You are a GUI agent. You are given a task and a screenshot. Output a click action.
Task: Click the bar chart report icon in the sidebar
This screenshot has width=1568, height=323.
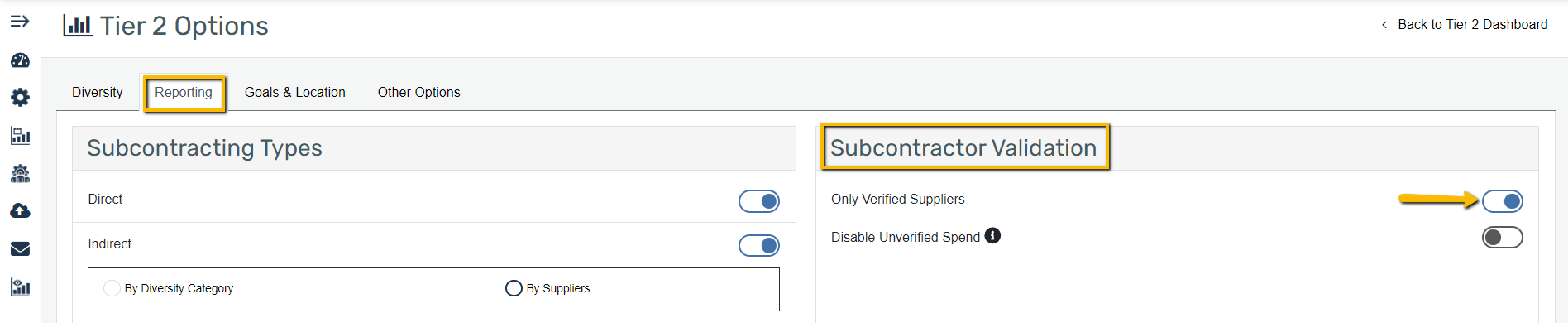(20, 136)
